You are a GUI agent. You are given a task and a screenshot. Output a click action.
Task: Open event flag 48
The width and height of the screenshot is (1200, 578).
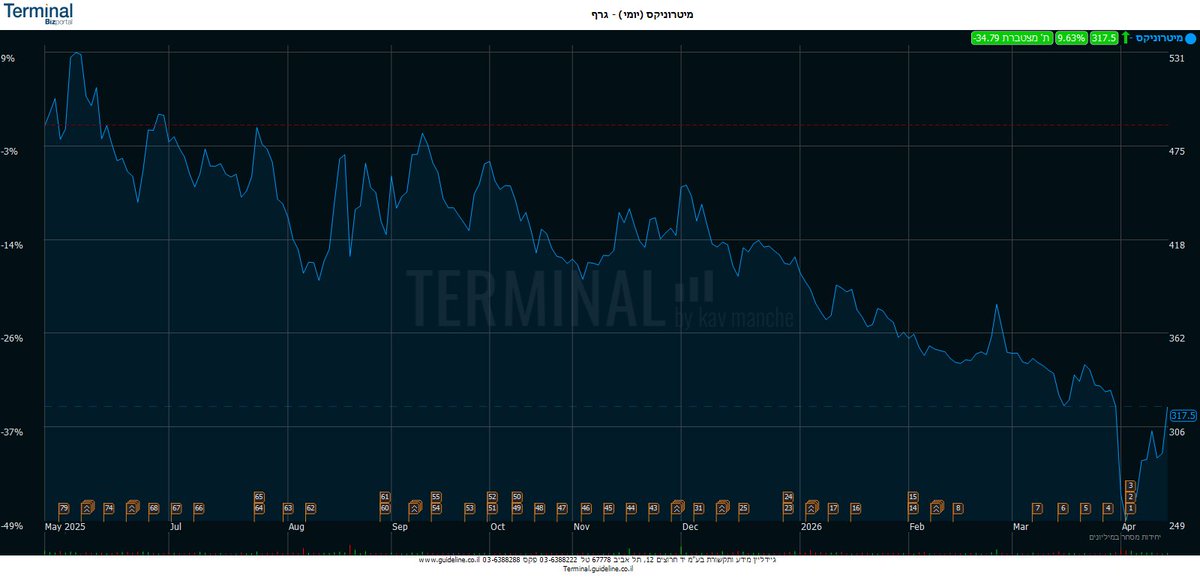coord(540,508)
